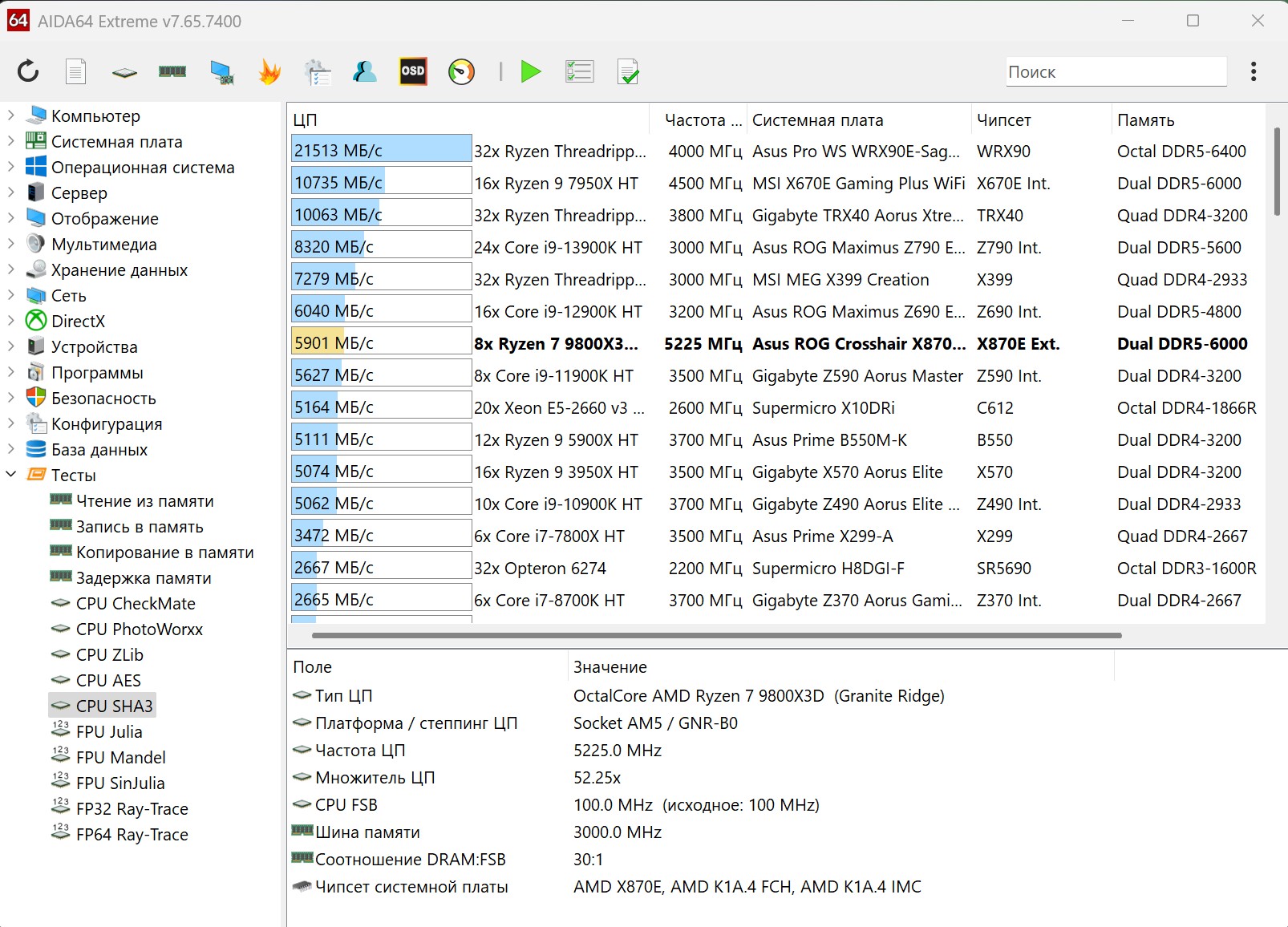Open the FPU Mandel test

coord(108,758)
